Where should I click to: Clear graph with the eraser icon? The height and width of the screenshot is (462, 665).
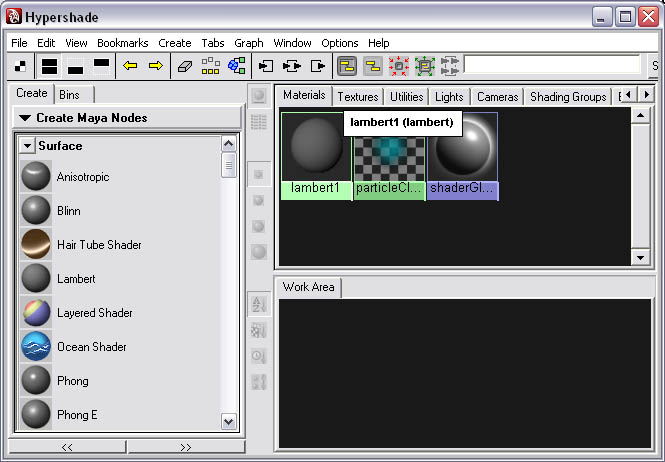[184, 66]
